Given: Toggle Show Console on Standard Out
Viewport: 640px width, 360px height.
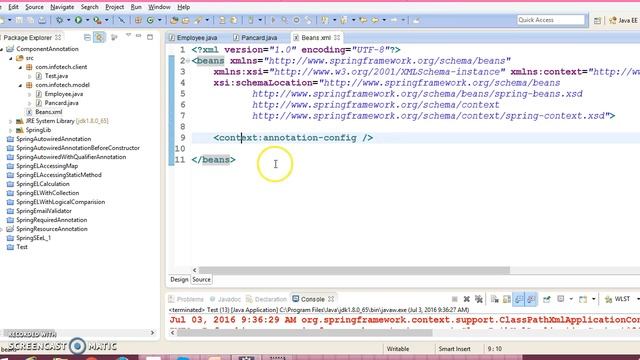Looking at the screenshot, I should coord(519,299).
